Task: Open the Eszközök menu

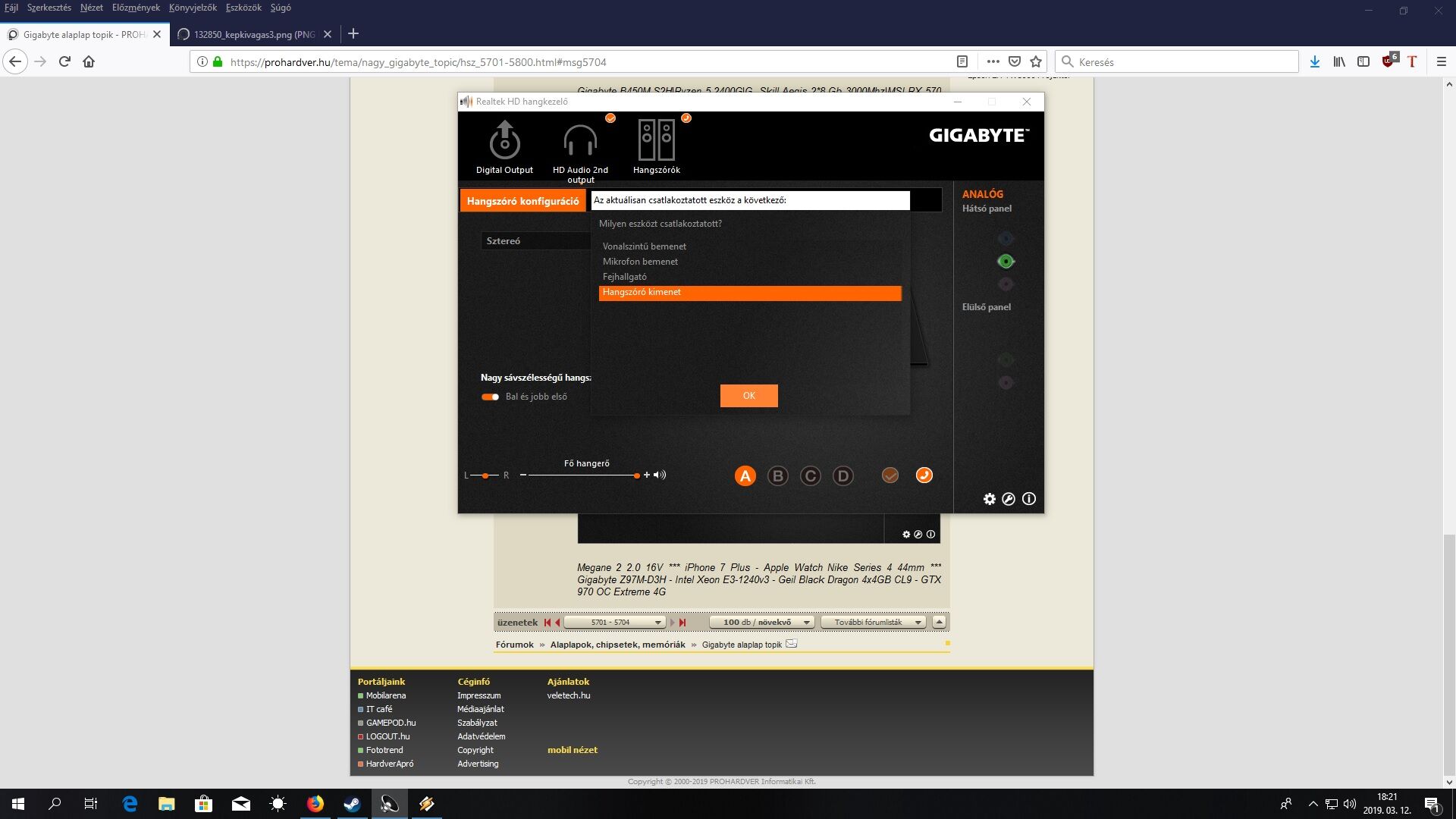Action: [243, 8]
